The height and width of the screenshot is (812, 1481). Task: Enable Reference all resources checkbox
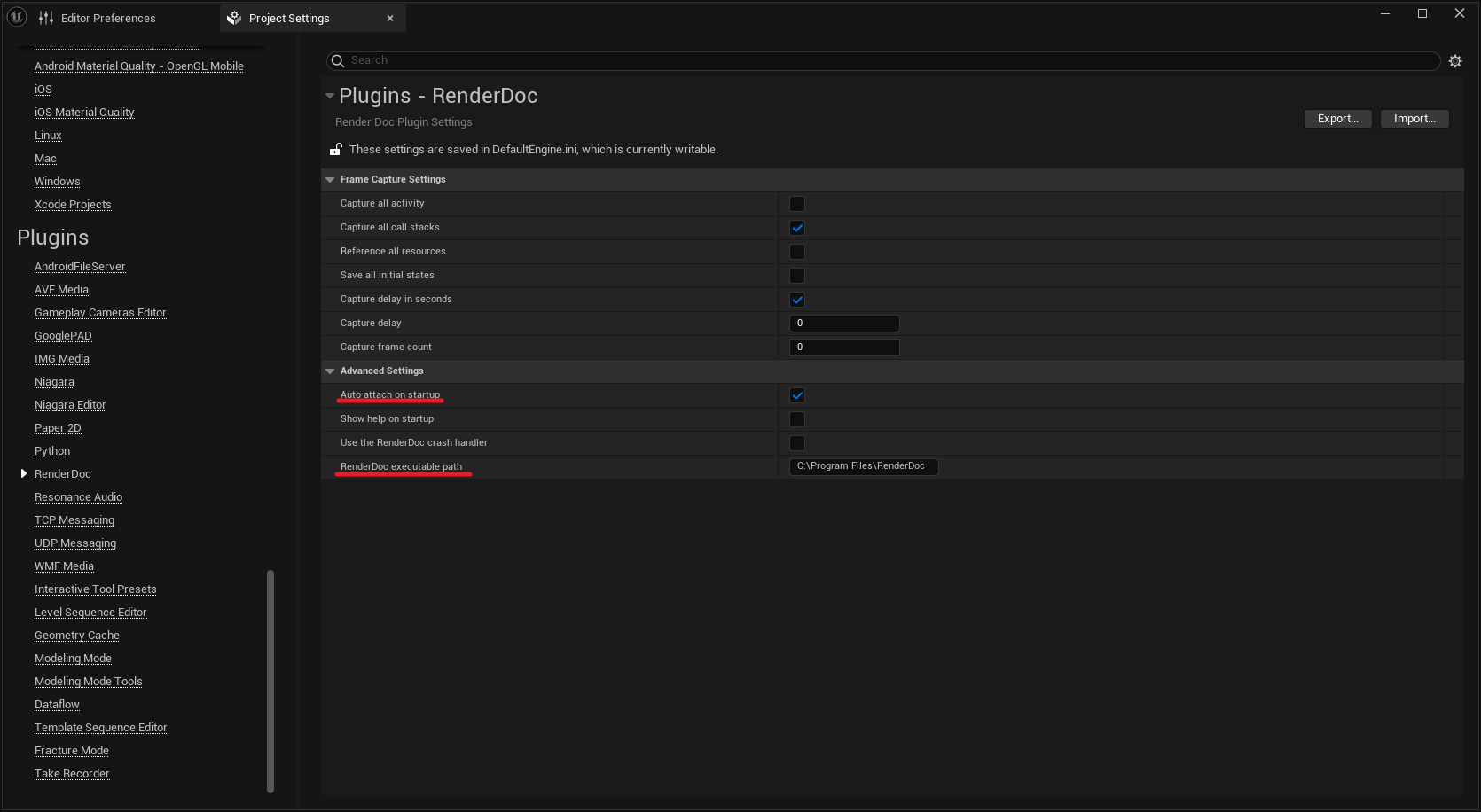point(797,252)
